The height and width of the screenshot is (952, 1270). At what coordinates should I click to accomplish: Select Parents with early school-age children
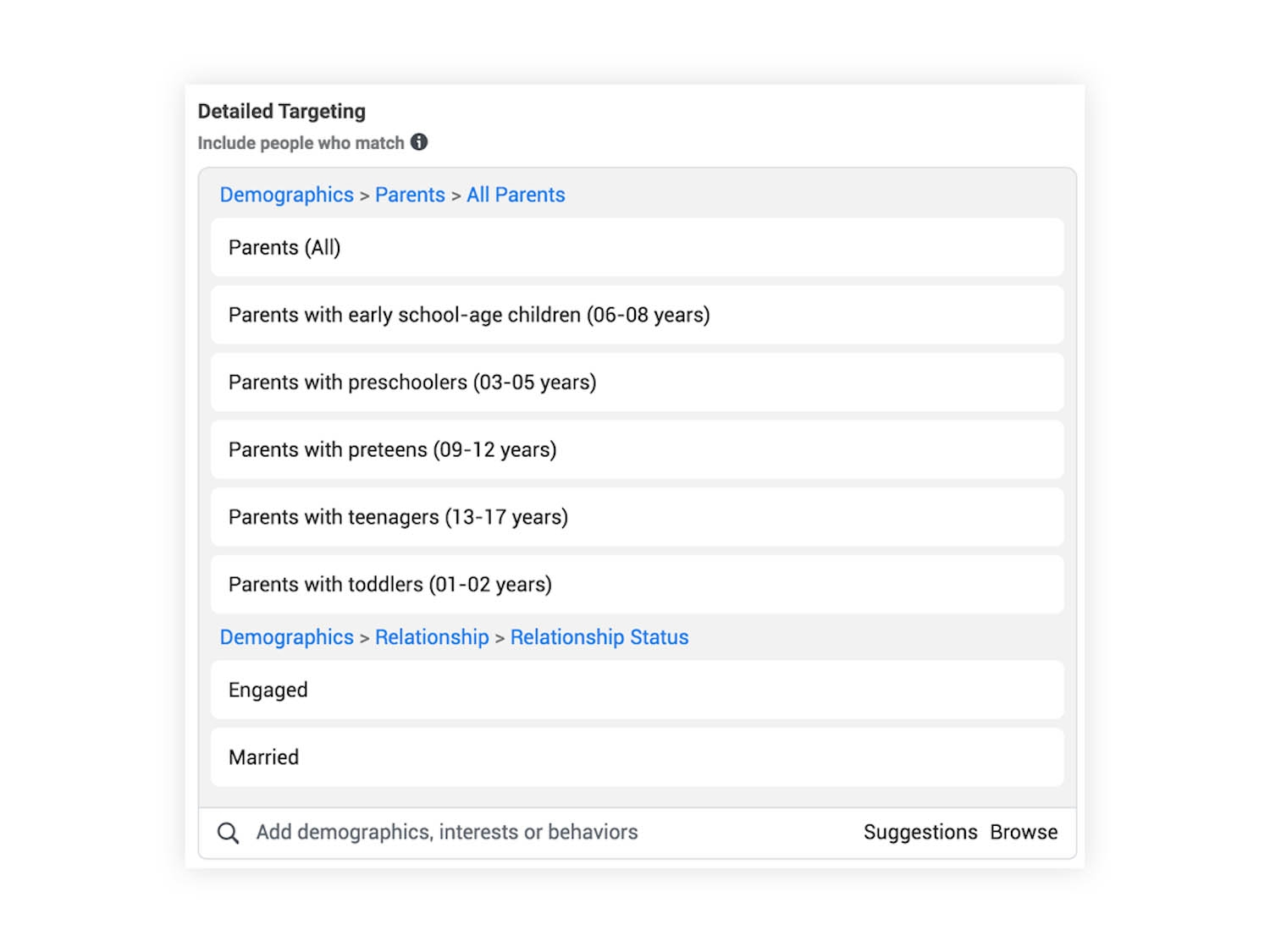(637, 315)
